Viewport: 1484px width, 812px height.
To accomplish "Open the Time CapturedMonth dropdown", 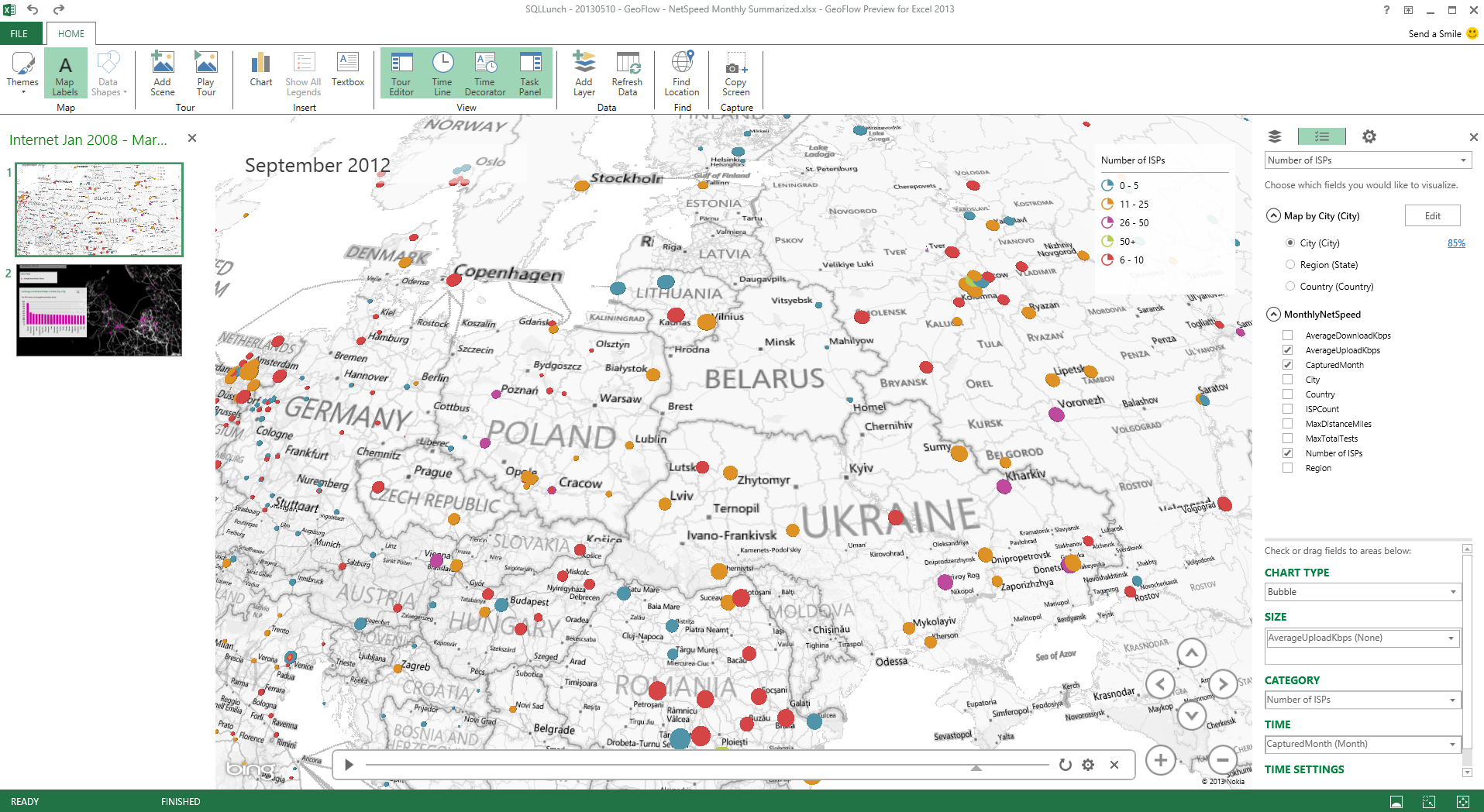I will click(x=1363, y=744).
